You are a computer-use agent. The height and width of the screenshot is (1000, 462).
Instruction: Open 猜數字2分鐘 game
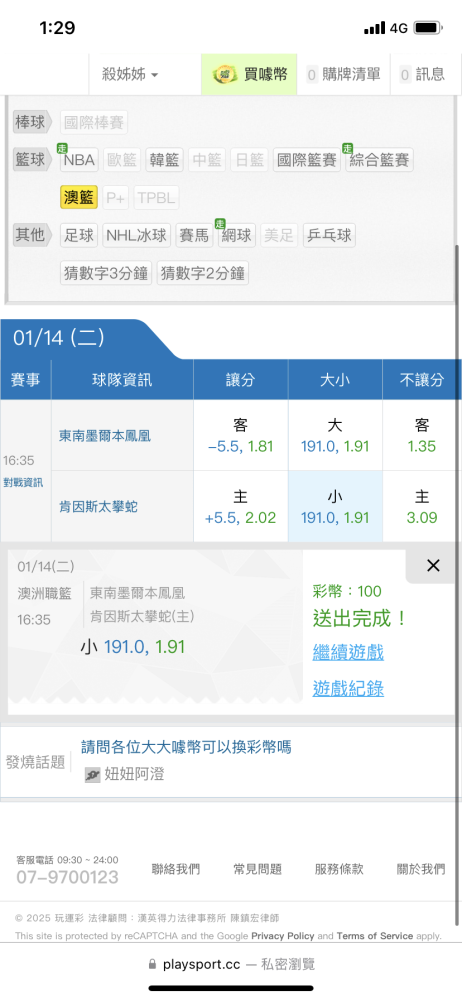(203, 274)
